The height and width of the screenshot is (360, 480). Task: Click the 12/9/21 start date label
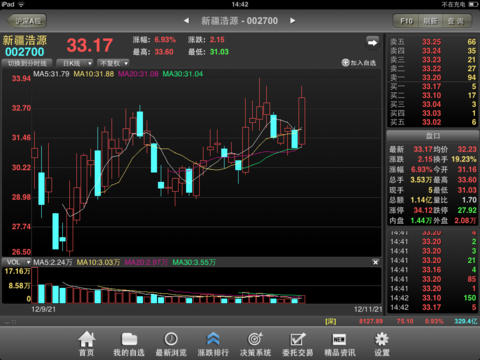pos(44,309)
